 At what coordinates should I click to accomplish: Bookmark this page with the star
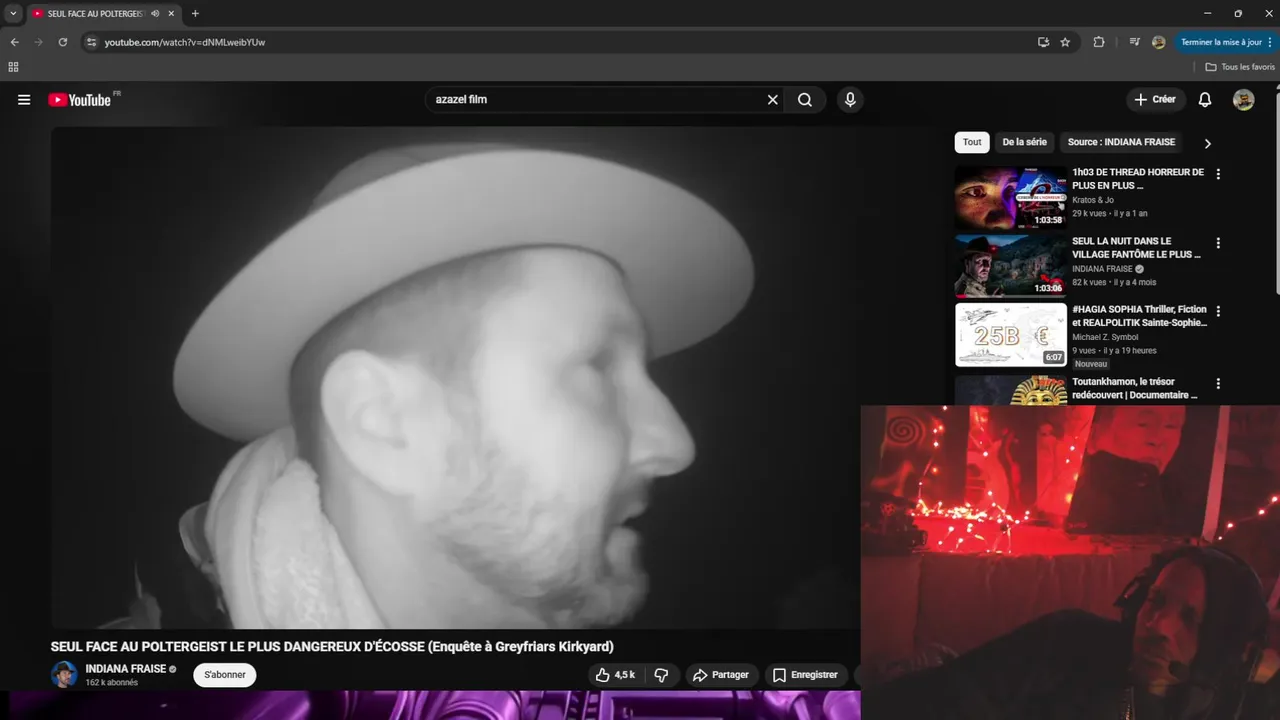pyautogui.click(x=1065, y=42)
